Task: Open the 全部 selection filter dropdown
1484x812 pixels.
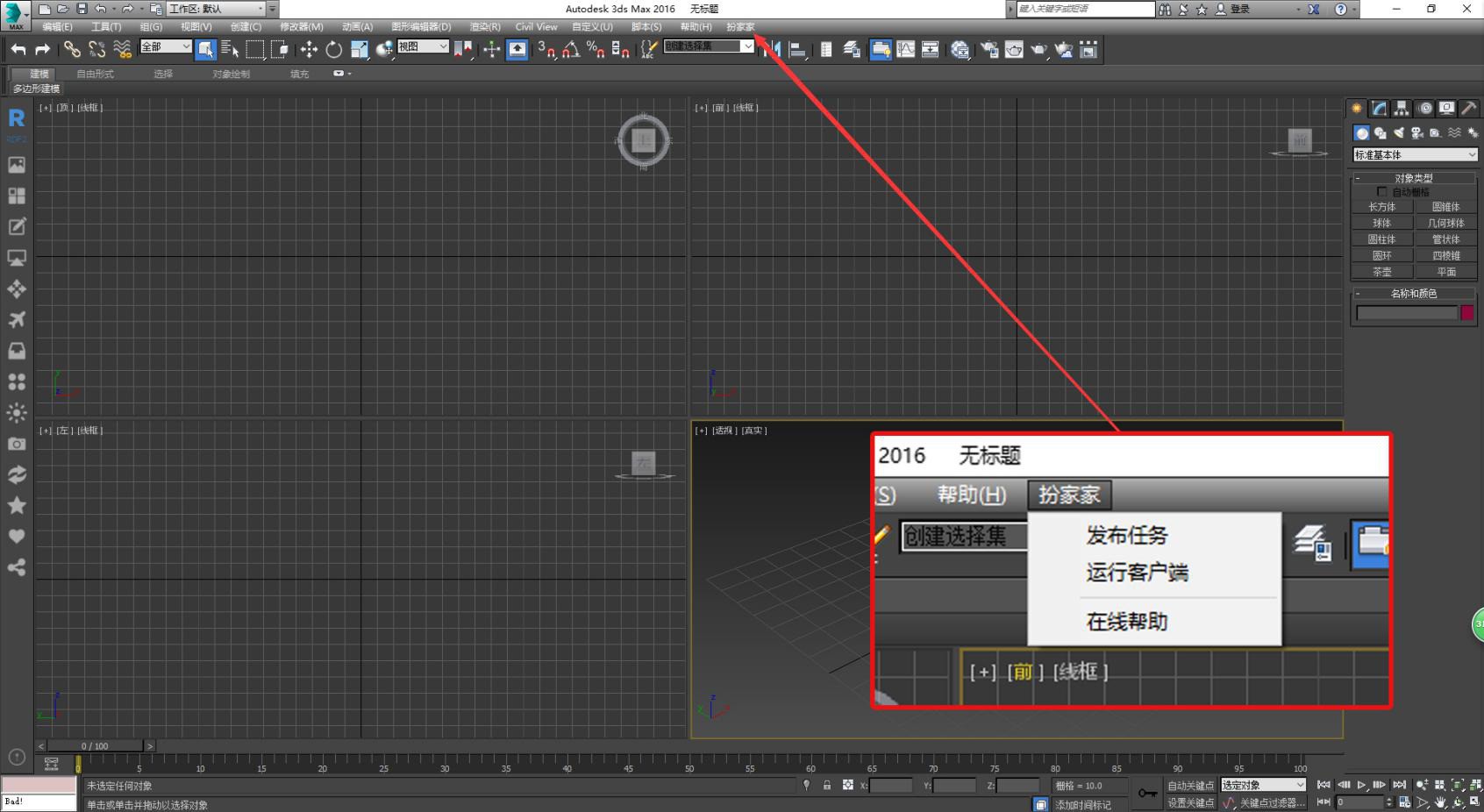Action: (166, 47)
